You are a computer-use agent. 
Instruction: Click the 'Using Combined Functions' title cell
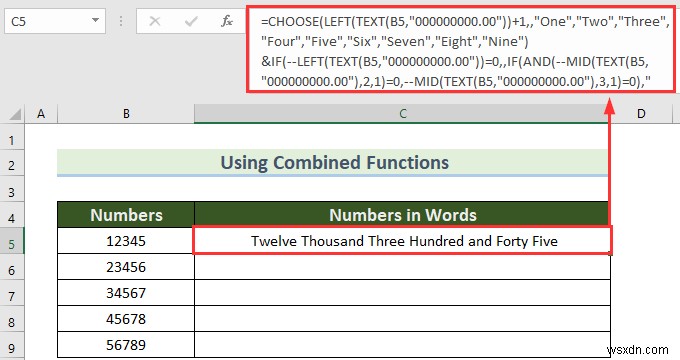click(333, 163)
